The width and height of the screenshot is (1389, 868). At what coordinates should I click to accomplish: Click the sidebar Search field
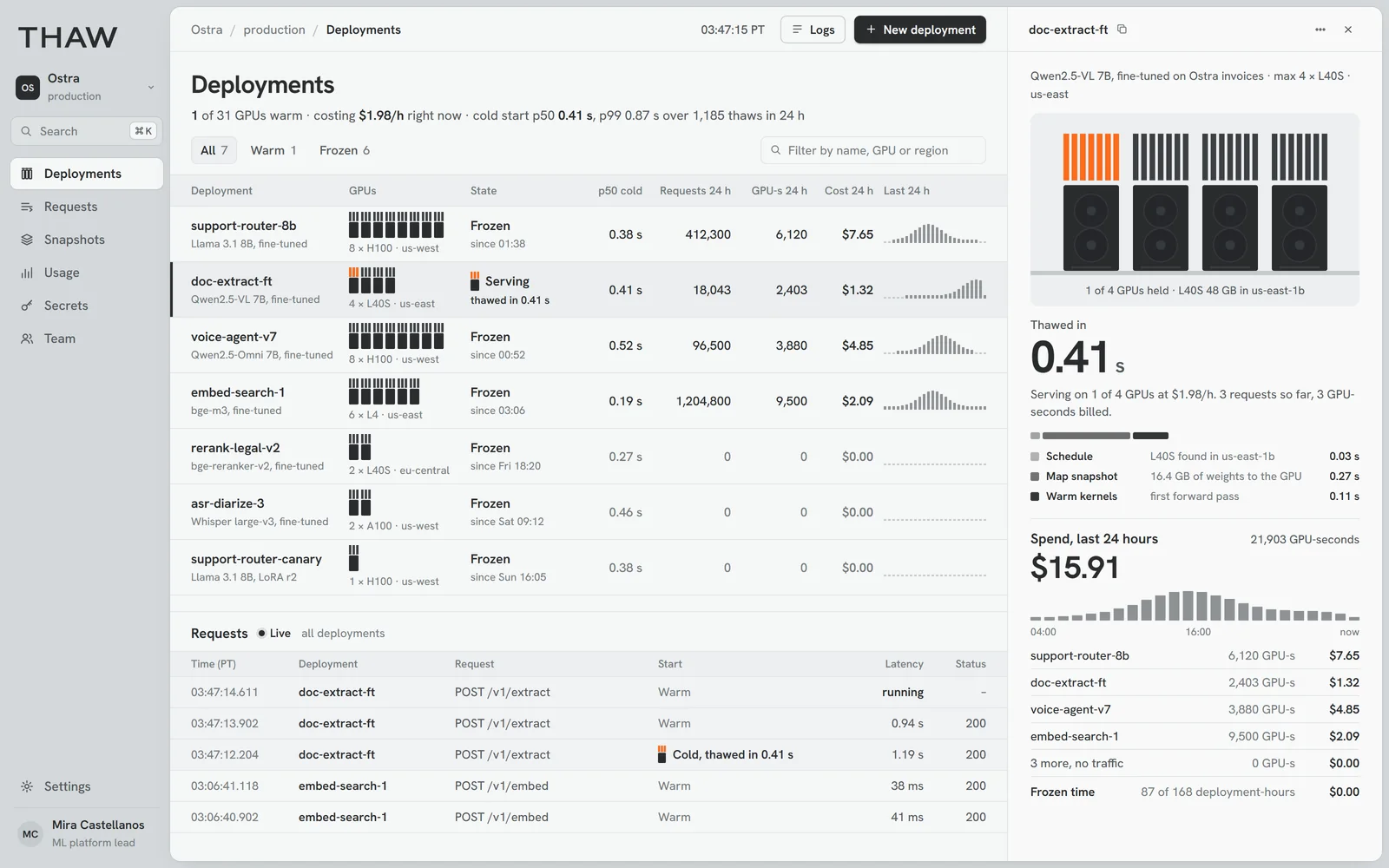[x=87, y=131]
